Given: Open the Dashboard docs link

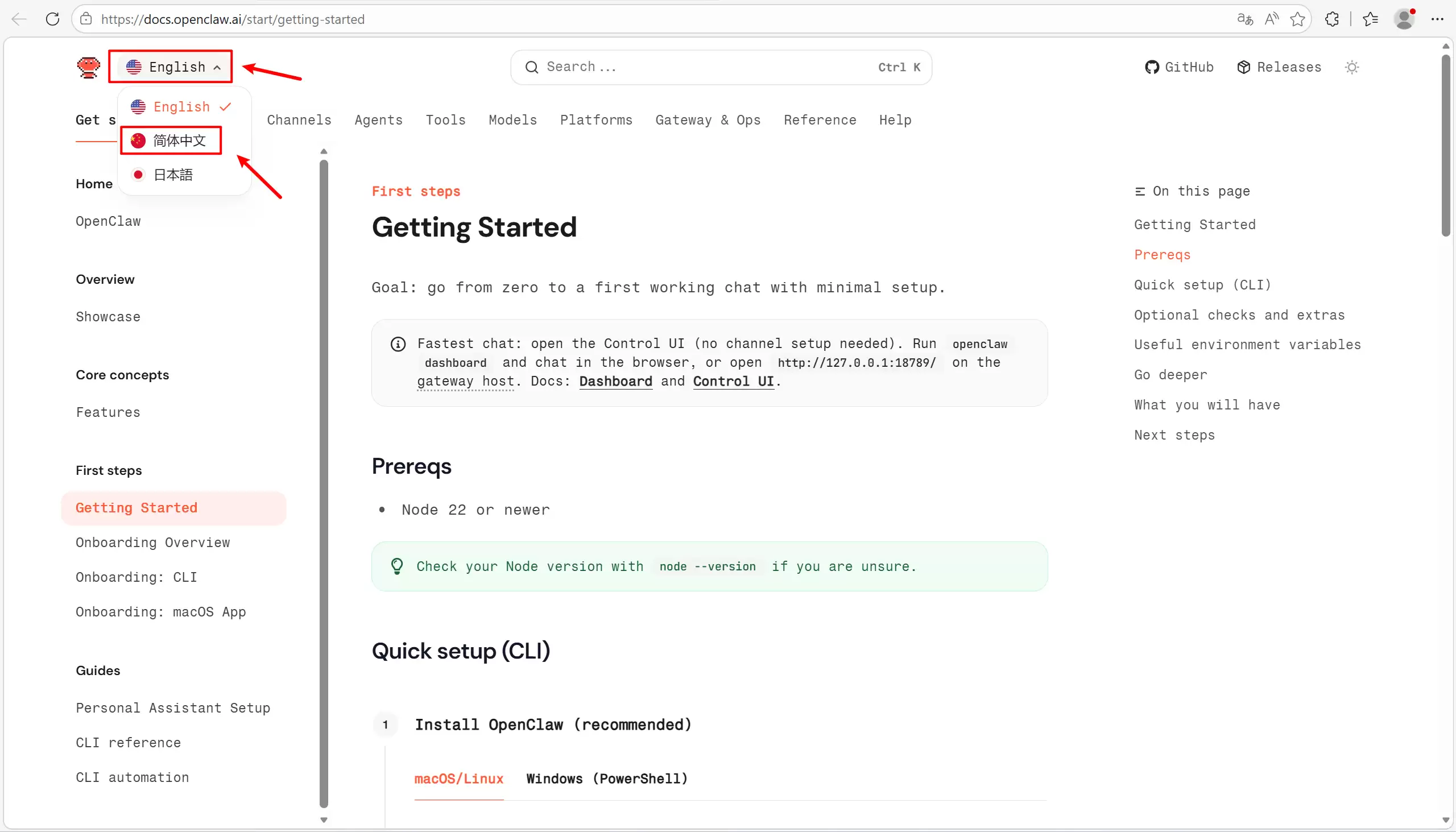Looking at the screenshot, I should click(x=615, y=381).
